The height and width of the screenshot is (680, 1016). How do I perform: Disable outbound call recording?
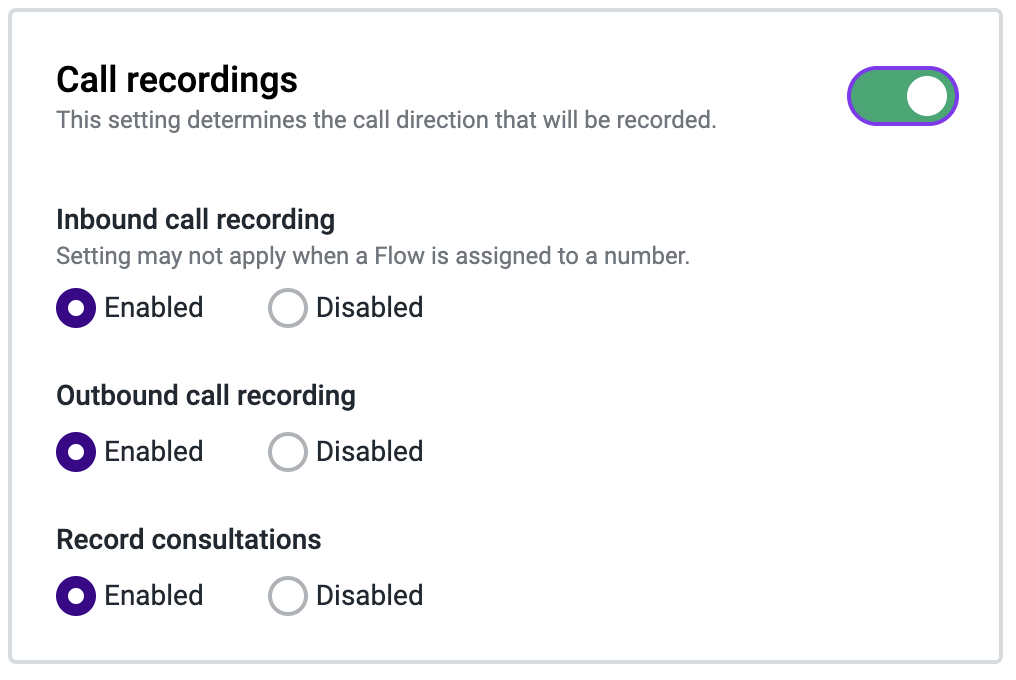click(x=288, y=452)
